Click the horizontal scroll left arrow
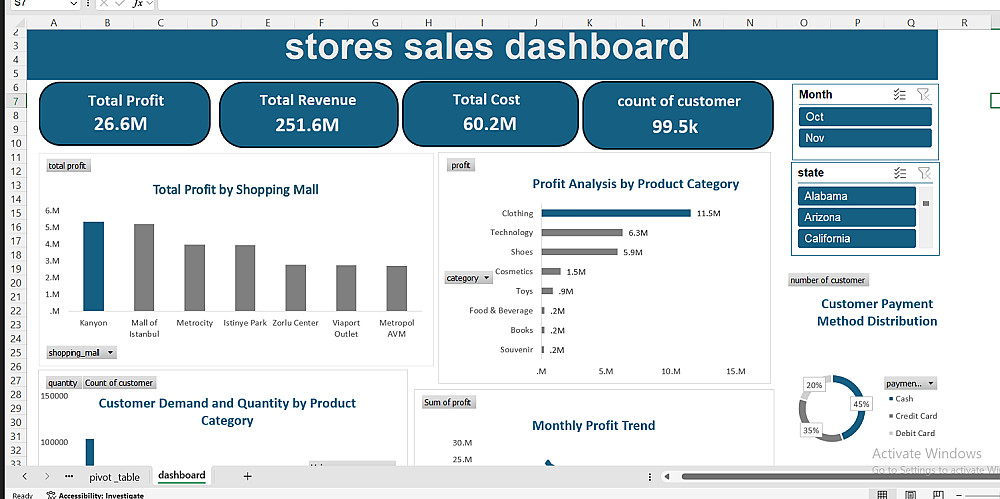 tap(666, 476)
